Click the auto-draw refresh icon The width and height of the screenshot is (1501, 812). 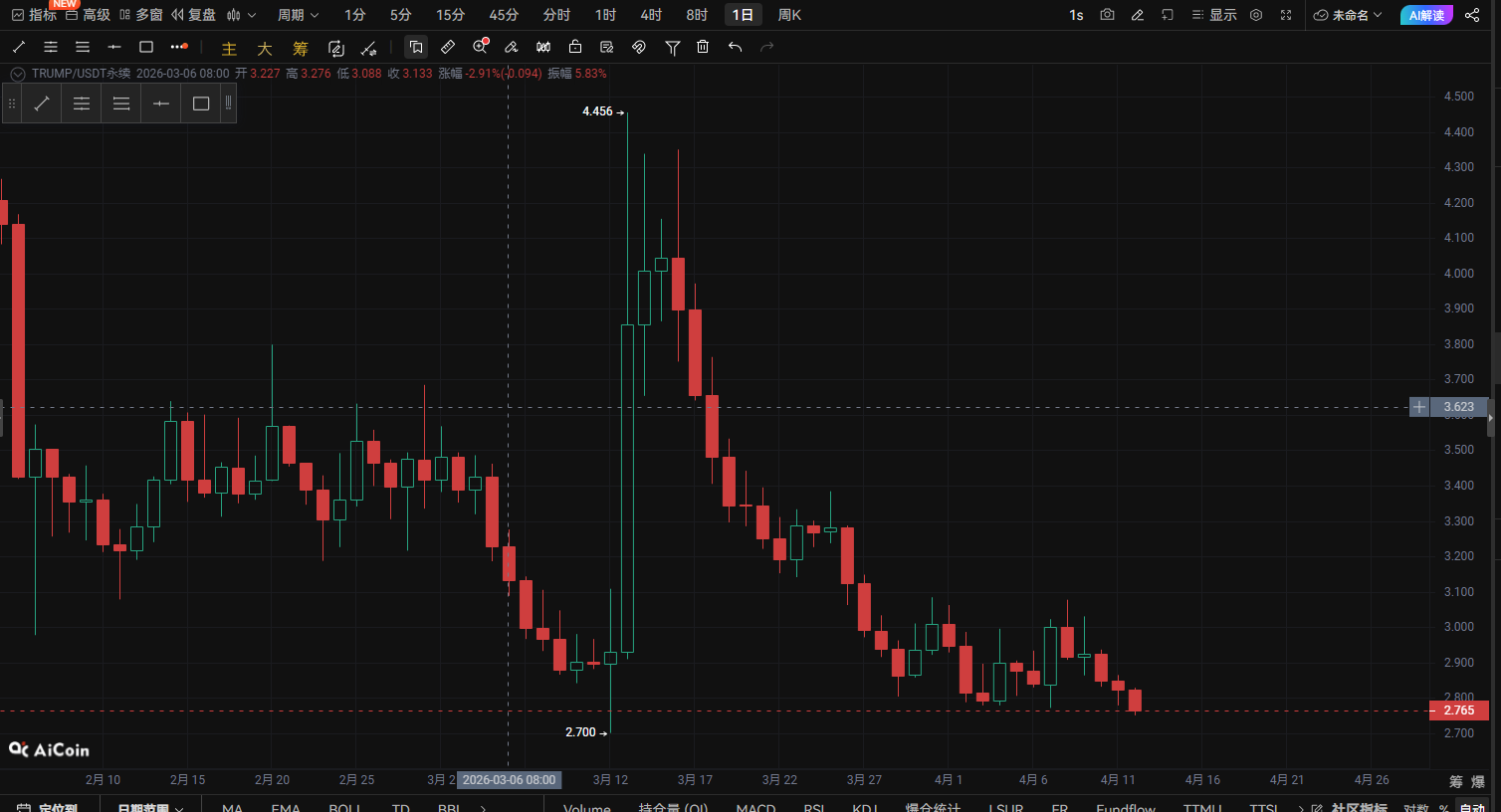tap(336, 48)
